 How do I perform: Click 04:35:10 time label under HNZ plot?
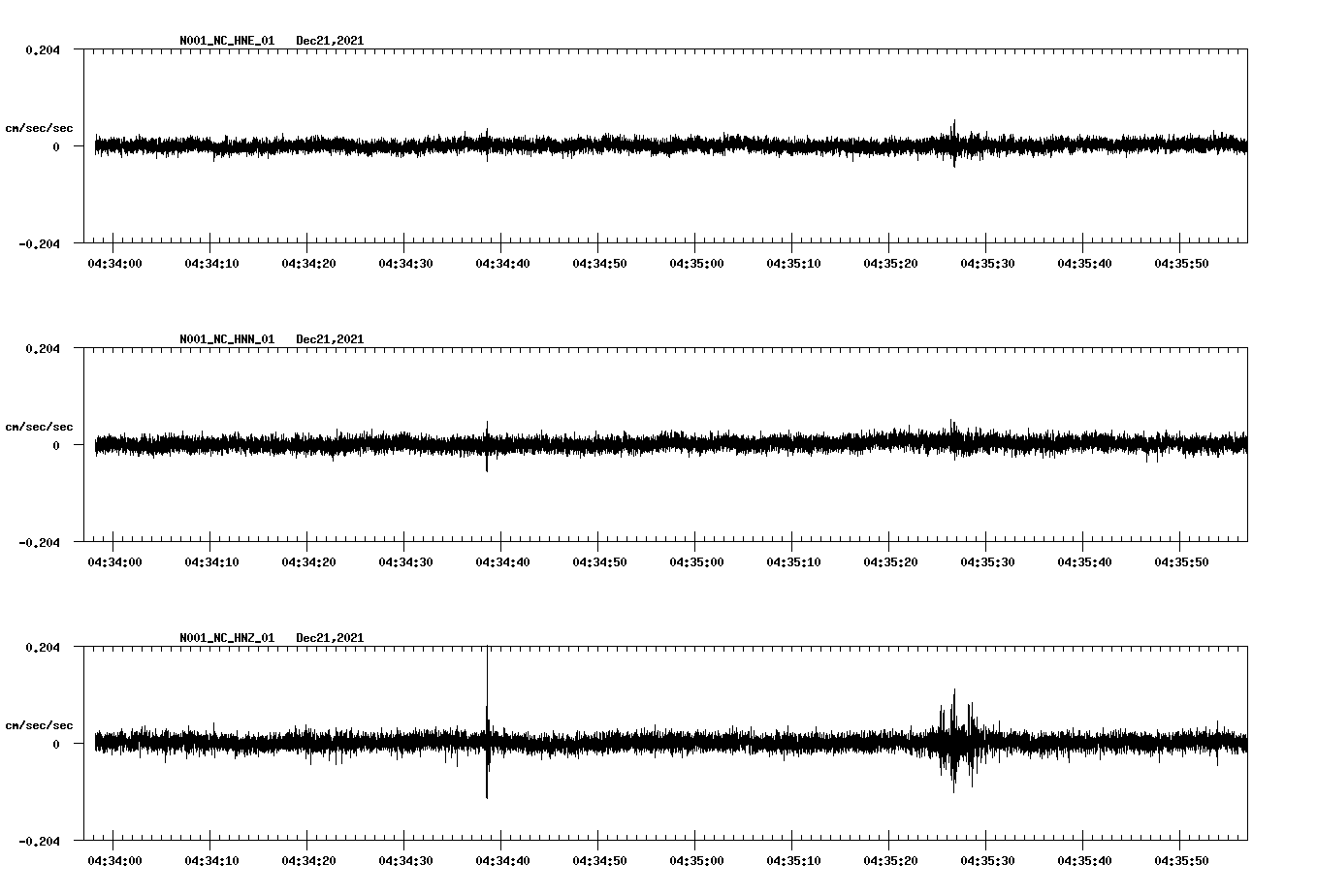click(793, 860)
